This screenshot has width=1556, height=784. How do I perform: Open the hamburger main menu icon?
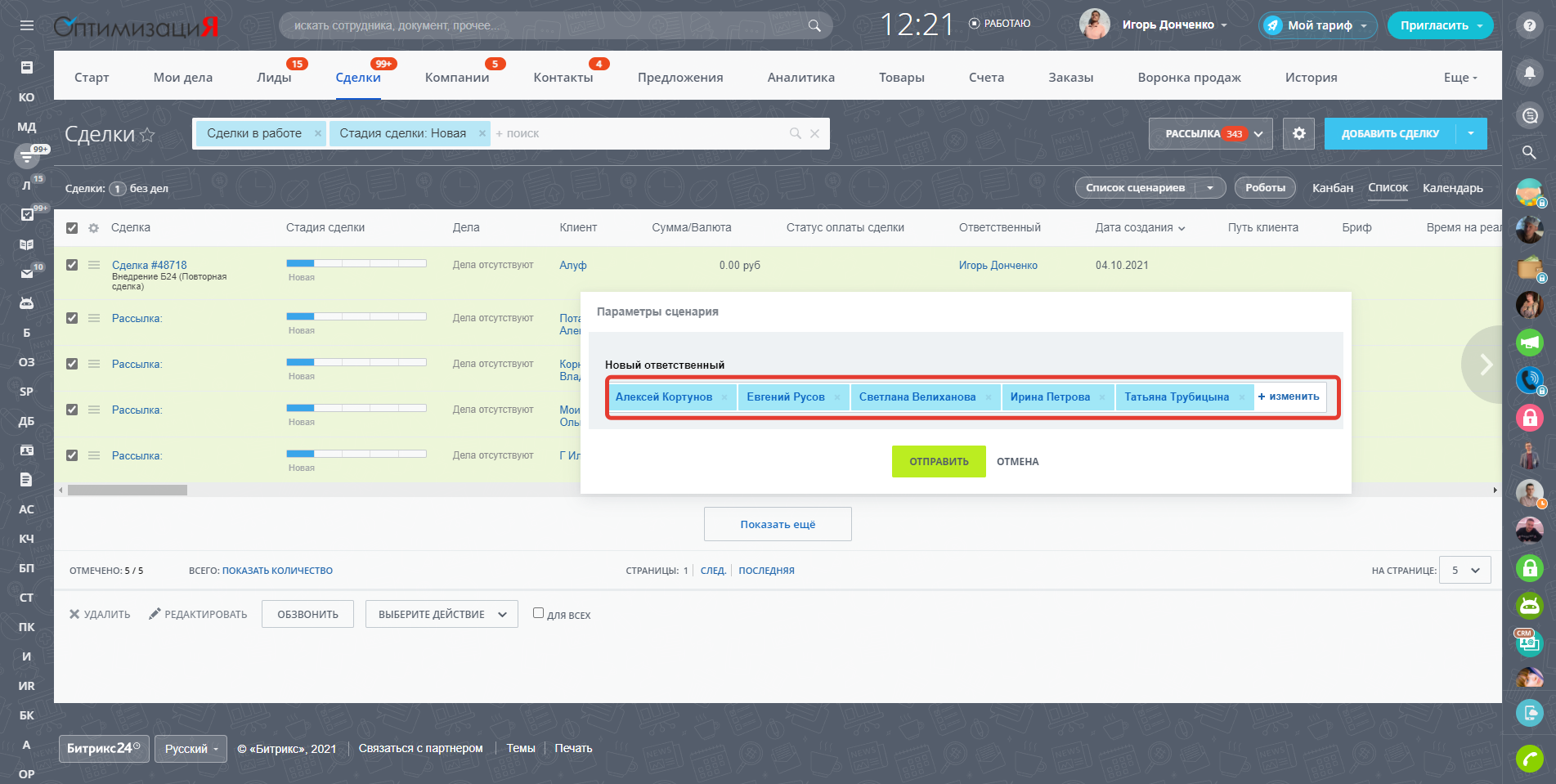27,25
